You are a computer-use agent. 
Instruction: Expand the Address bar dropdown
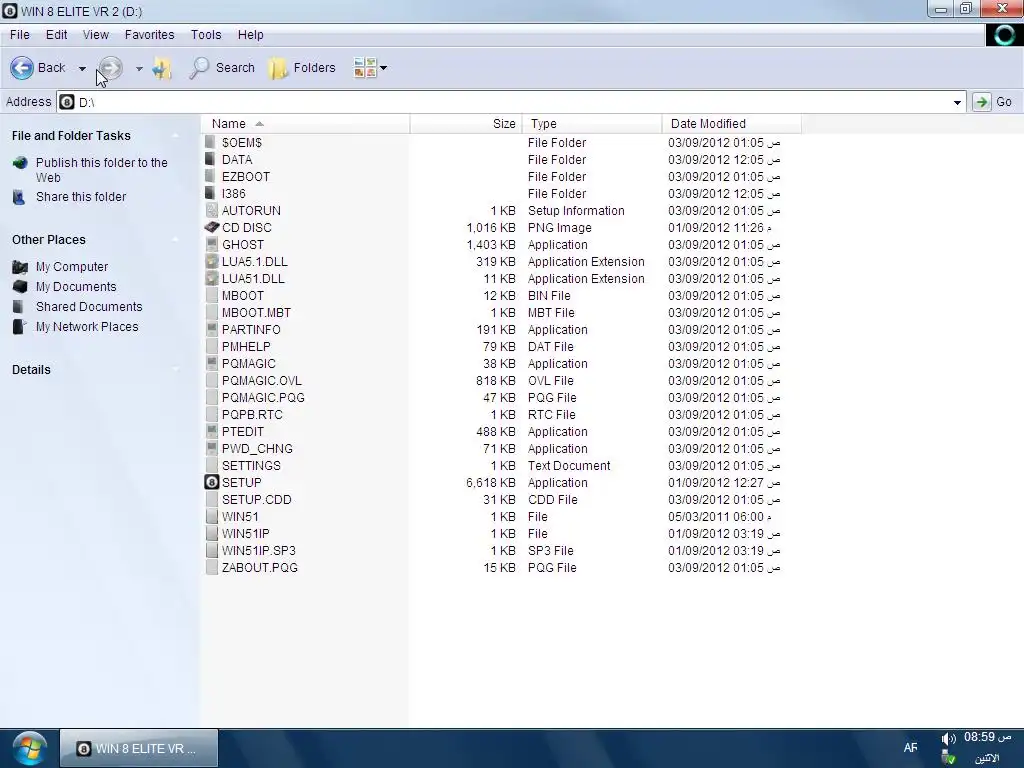click(957, 102)
